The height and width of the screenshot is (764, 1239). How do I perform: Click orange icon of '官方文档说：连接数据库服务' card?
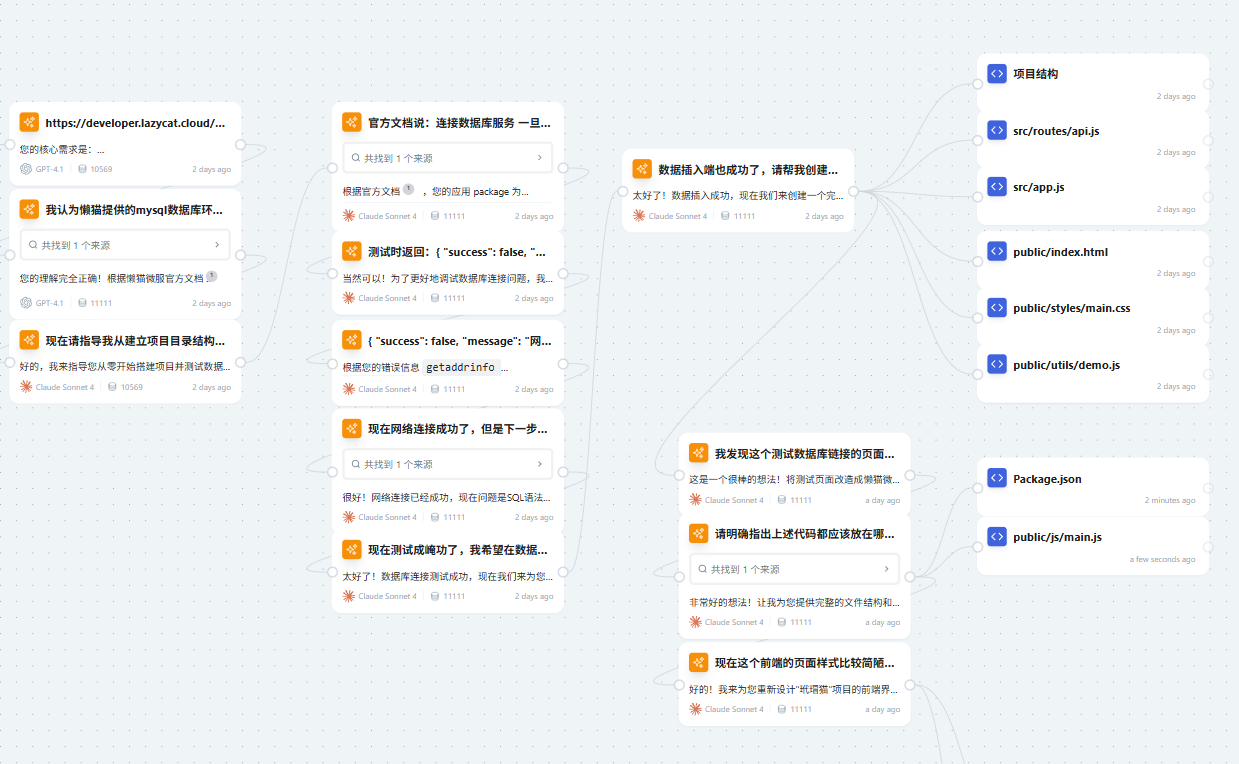point(352,122)
